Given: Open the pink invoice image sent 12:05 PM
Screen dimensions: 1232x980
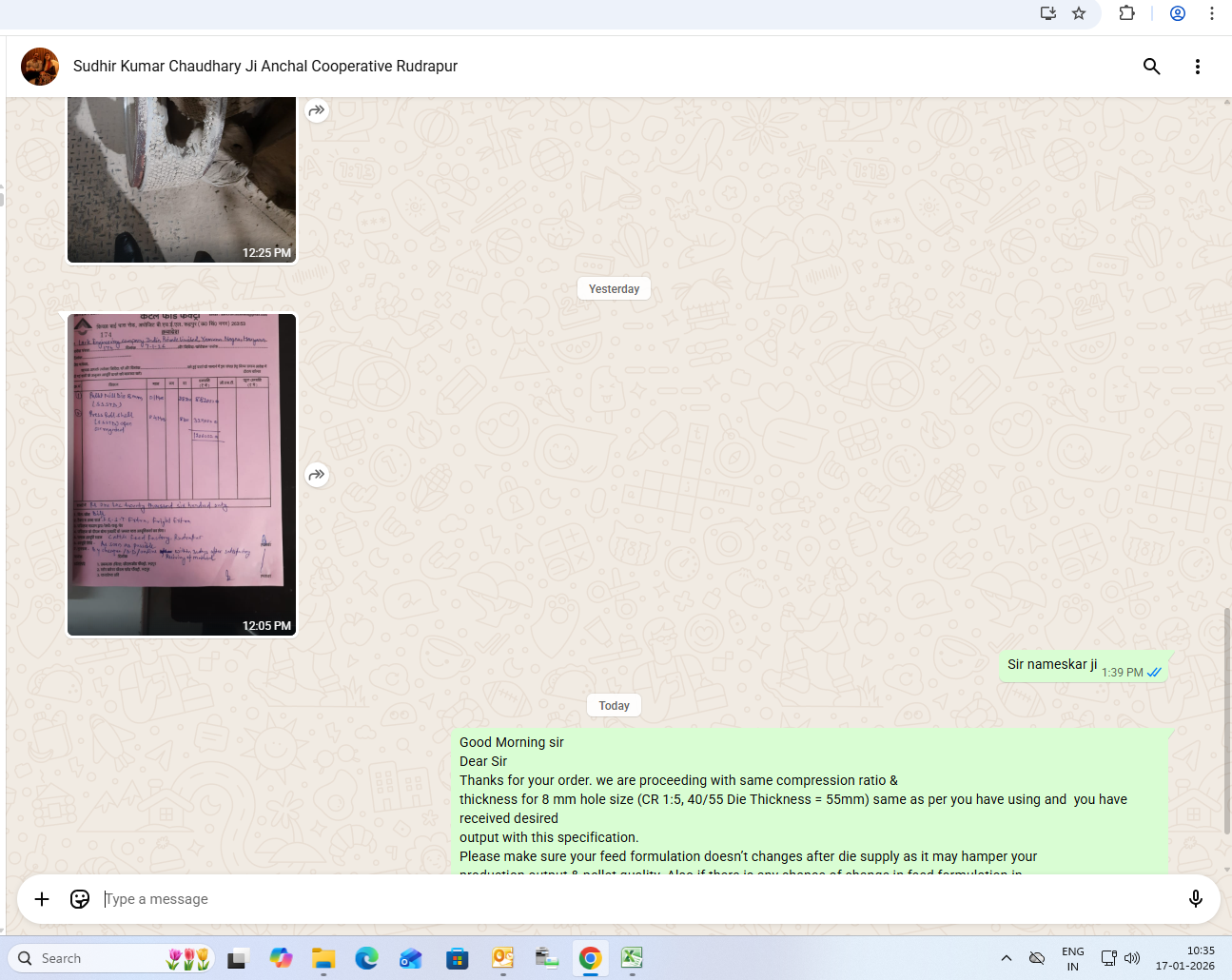Looking at the screenshot, I should pyautogui.click(x=182, y=474).
